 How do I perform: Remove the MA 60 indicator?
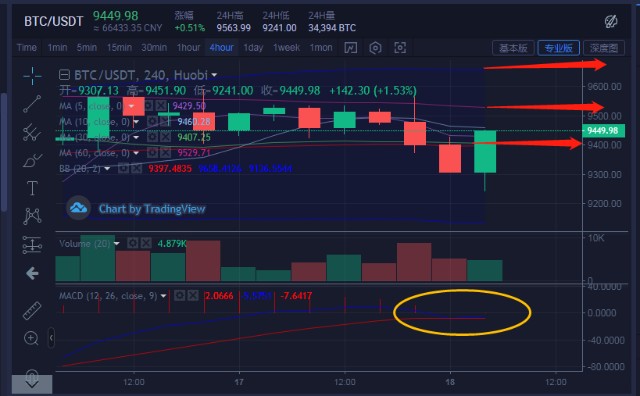point(165,153)
